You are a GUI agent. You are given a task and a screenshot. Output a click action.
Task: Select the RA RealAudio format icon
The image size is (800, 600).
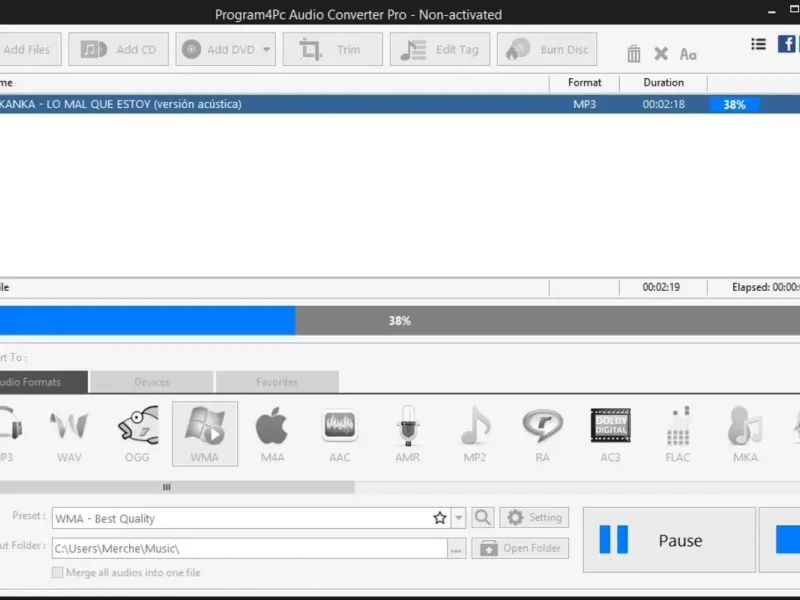point(543,434)
